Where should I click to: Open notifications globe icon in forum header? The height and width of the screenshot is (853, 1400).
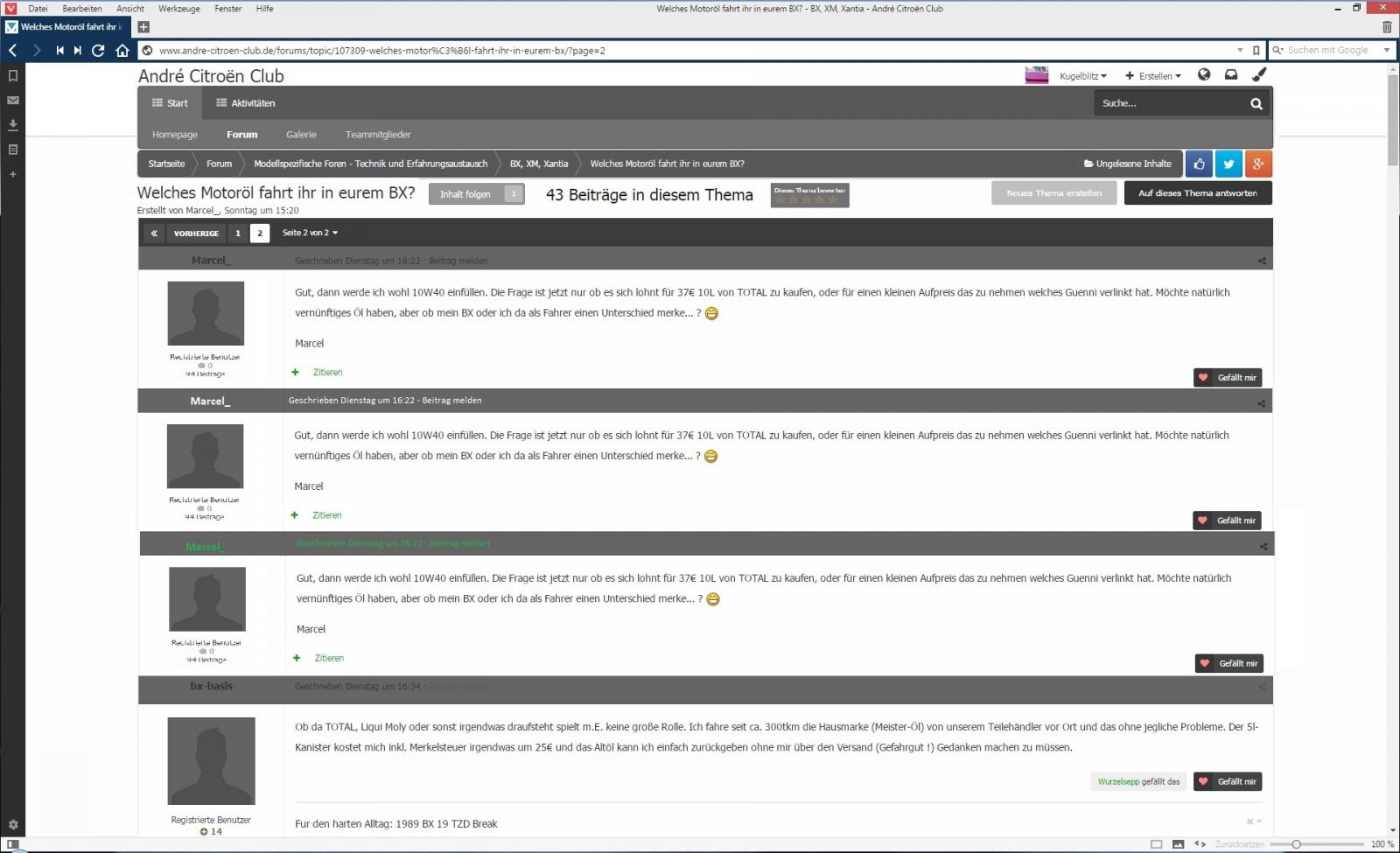(1204, 75)
